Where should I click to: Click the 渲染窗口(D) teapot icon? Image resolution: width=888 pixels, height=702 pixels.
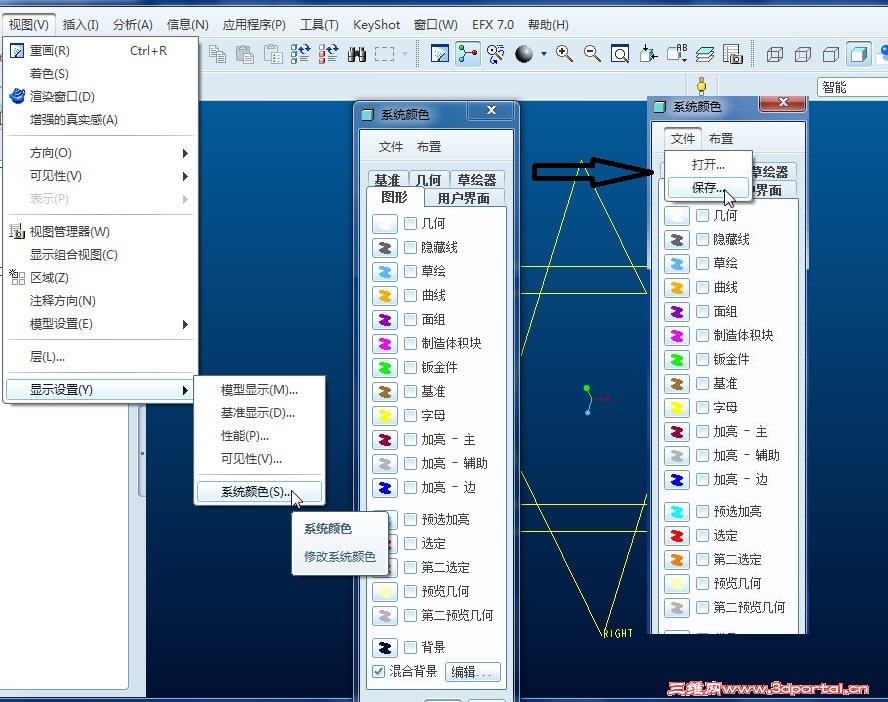(17, 96)
